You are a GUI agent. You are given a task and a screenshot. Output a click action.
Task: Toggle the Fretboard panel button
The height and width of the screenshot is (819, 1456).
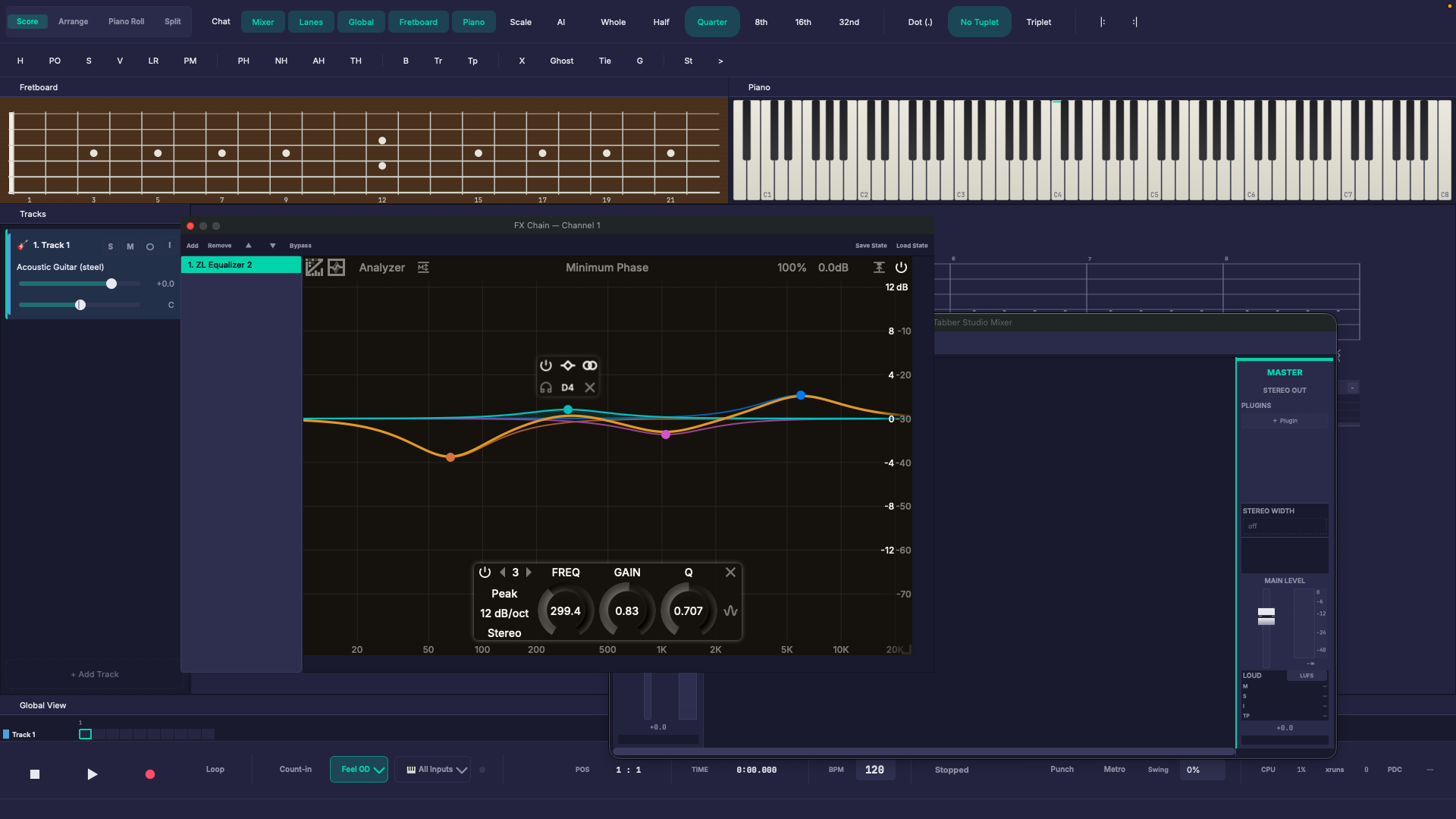point(419,22)
